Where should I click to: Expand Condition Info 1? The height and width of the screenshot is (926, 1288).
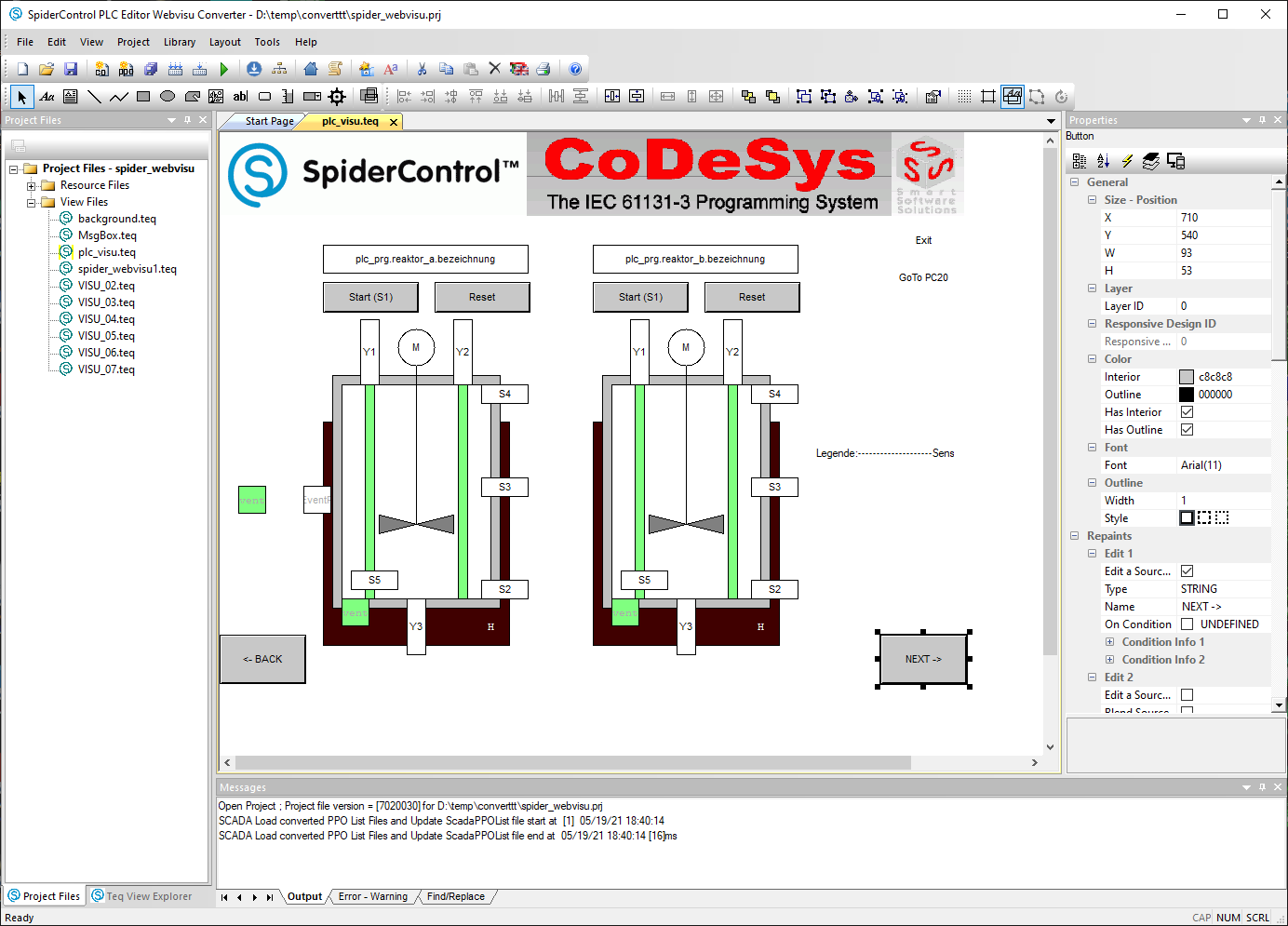[x=1108, y=641]
